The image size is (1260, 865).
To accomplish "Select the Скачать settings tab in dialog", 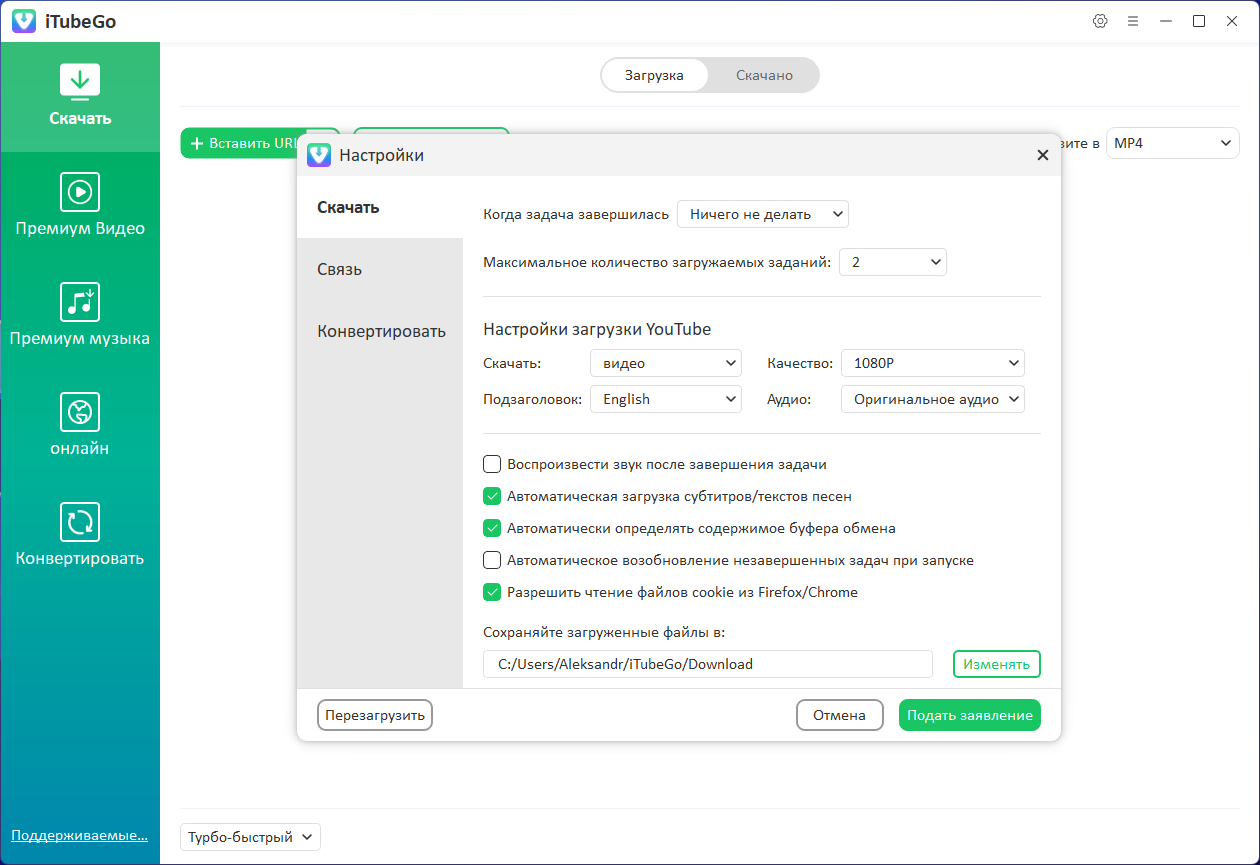I will pyautogui.click(x=380, y=208).
